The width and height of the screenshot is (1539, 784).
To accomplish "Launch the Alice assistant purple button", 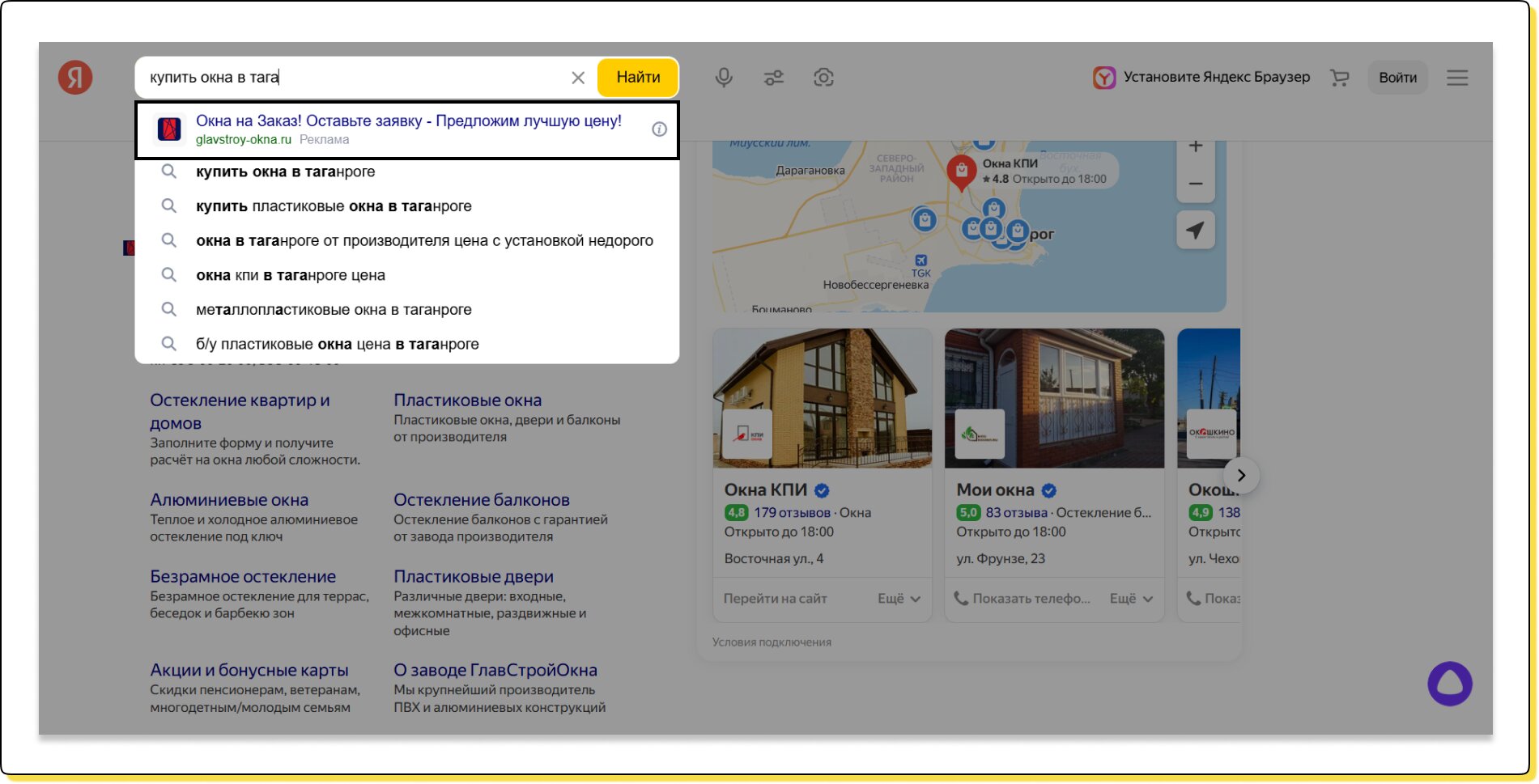I will point(1449,684).
